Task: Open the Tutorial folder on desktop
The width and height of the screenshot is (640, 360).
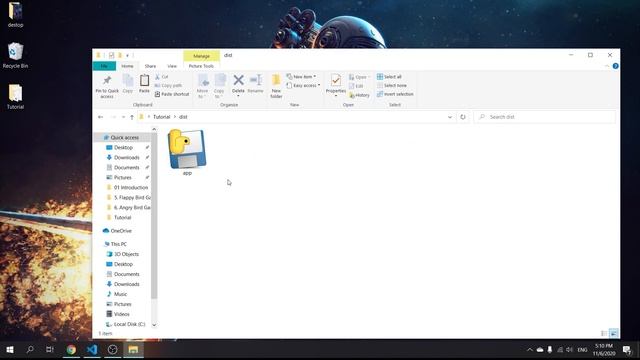Action: 16,97
